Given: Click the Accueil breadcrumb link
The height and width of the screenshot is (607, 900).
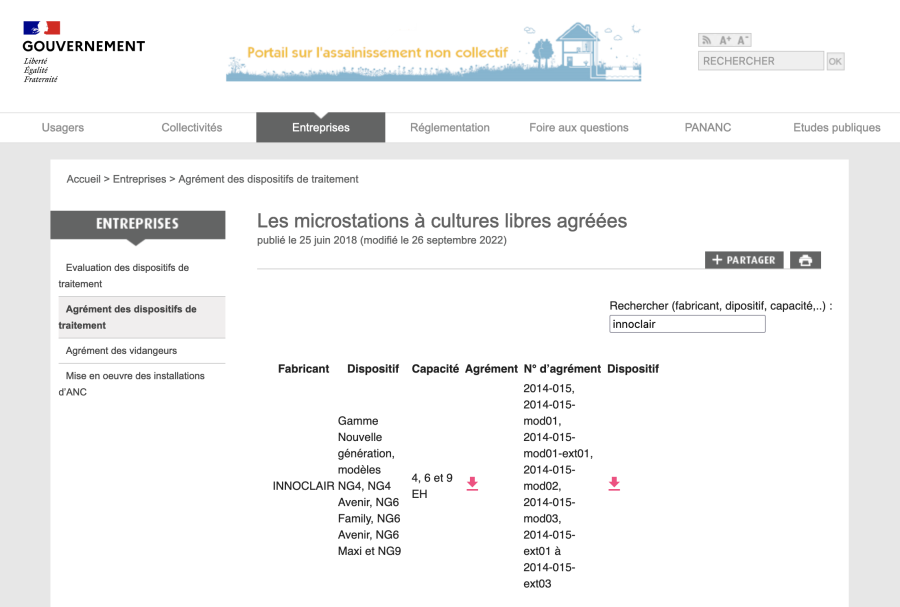Looking at the screenshot, I should pos(83,179).
